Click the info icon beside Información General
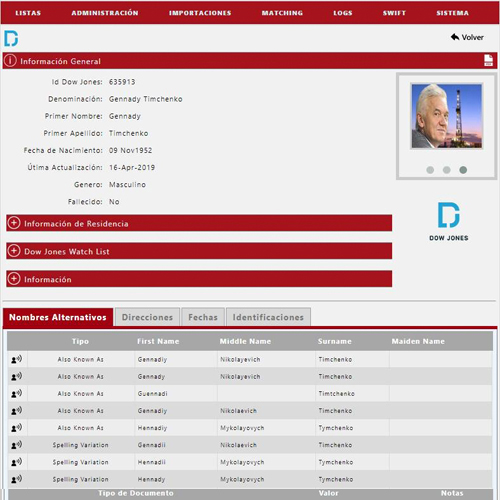Screen dimensions: 500x500 10,61
